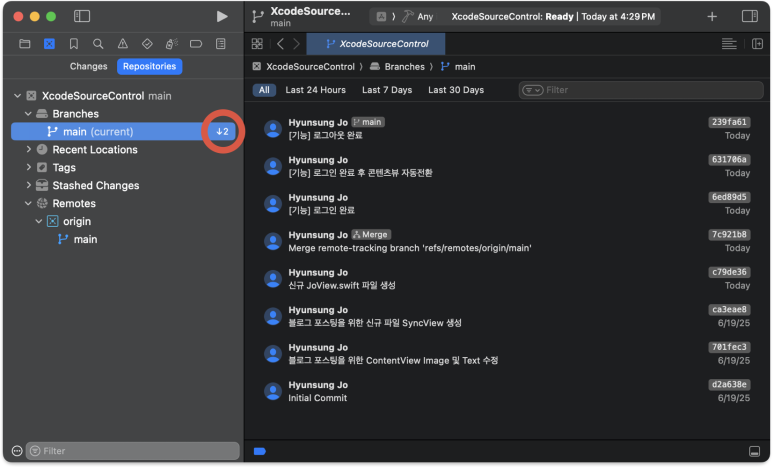Screen dimensions: 773x467
Task: Collapse the Branches group
Action: click(x=28, y=113)
